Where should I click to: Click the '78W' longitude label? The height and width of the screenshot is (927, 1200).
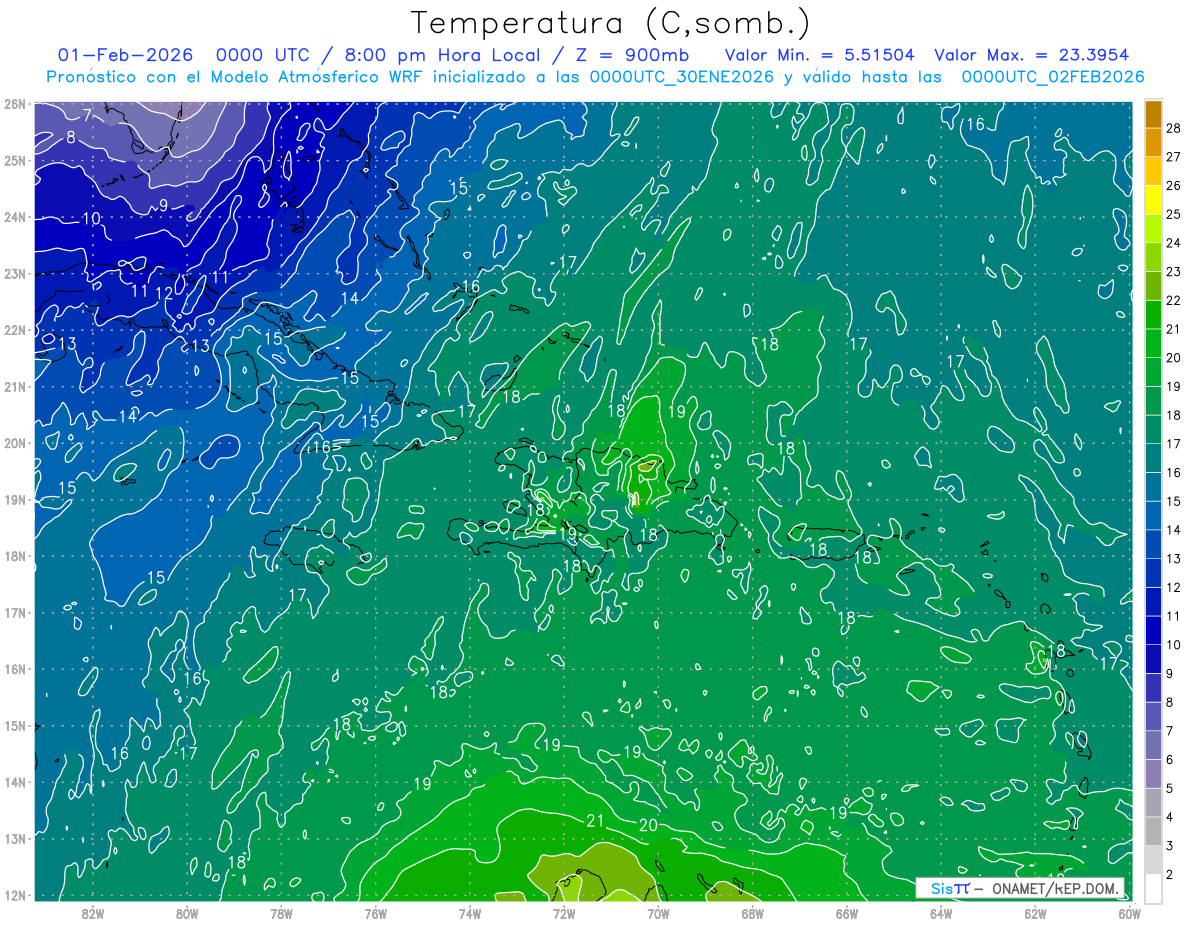click(x=281, y=913)
